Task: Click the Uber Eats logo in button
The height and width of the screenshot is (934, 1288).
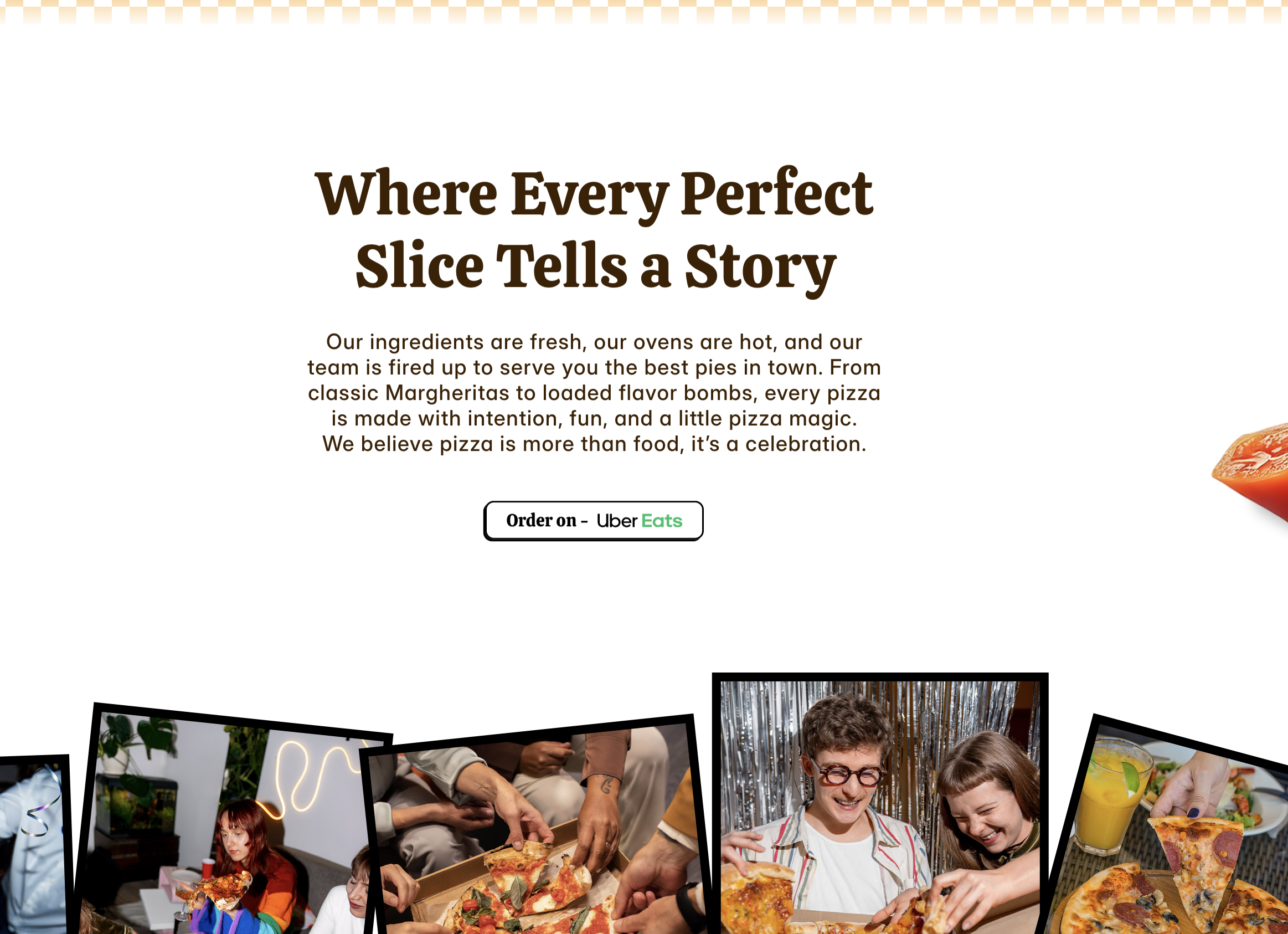Action: (x=639, y=521)
